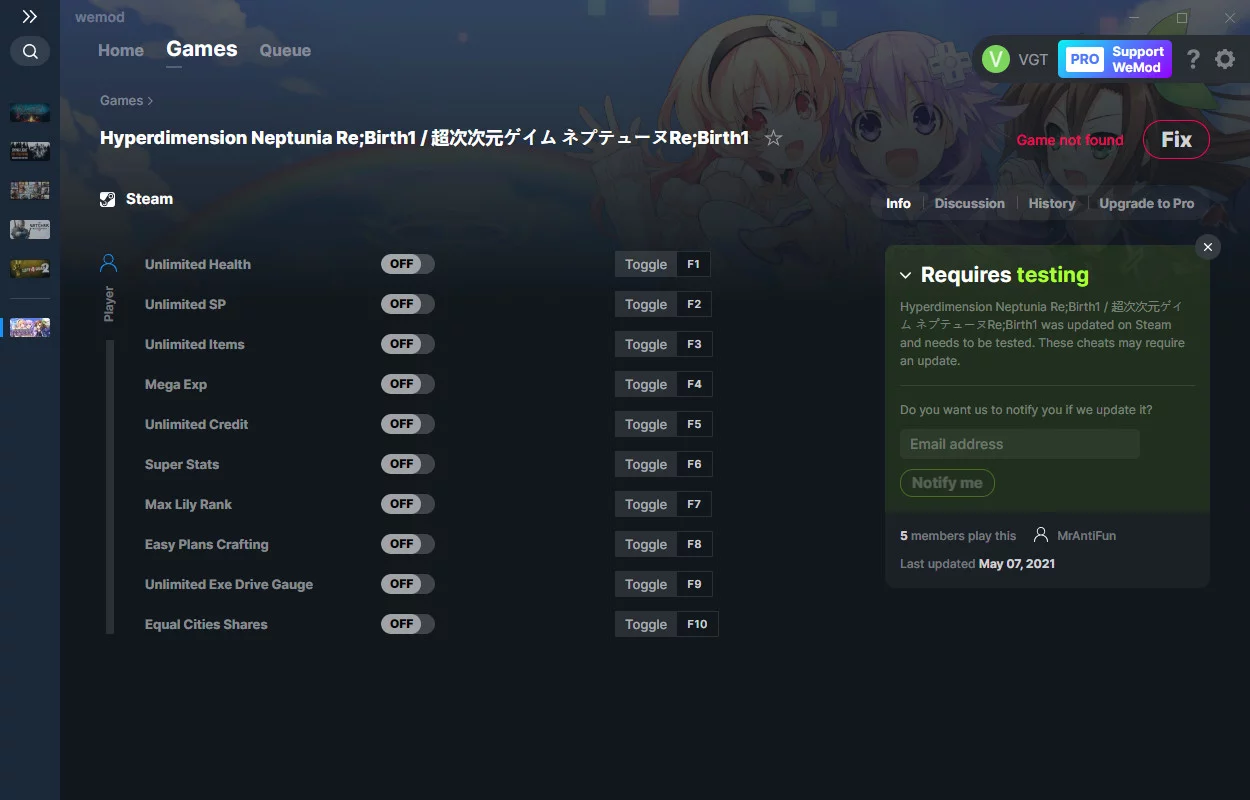
Task: Open the Discussion tab
Action: (969, 203)
